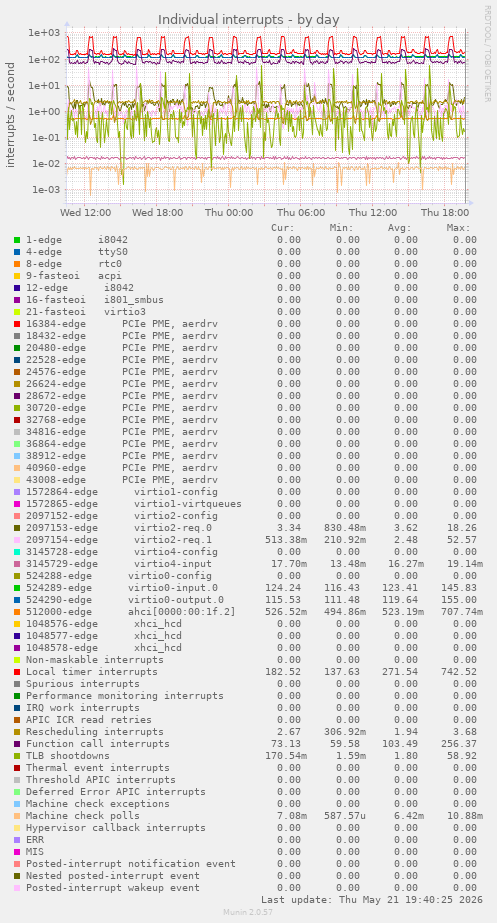Click the virtio2-req.1 pink legend swatch
The height and width of the screenshot is (923, 497).
(17, 540)
